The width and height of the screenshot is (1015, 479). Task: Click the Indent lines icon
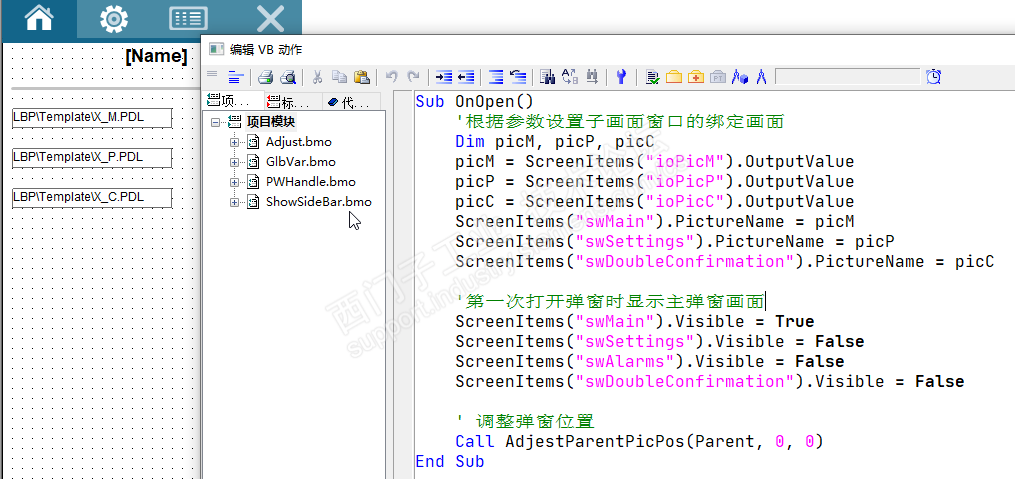444,76
